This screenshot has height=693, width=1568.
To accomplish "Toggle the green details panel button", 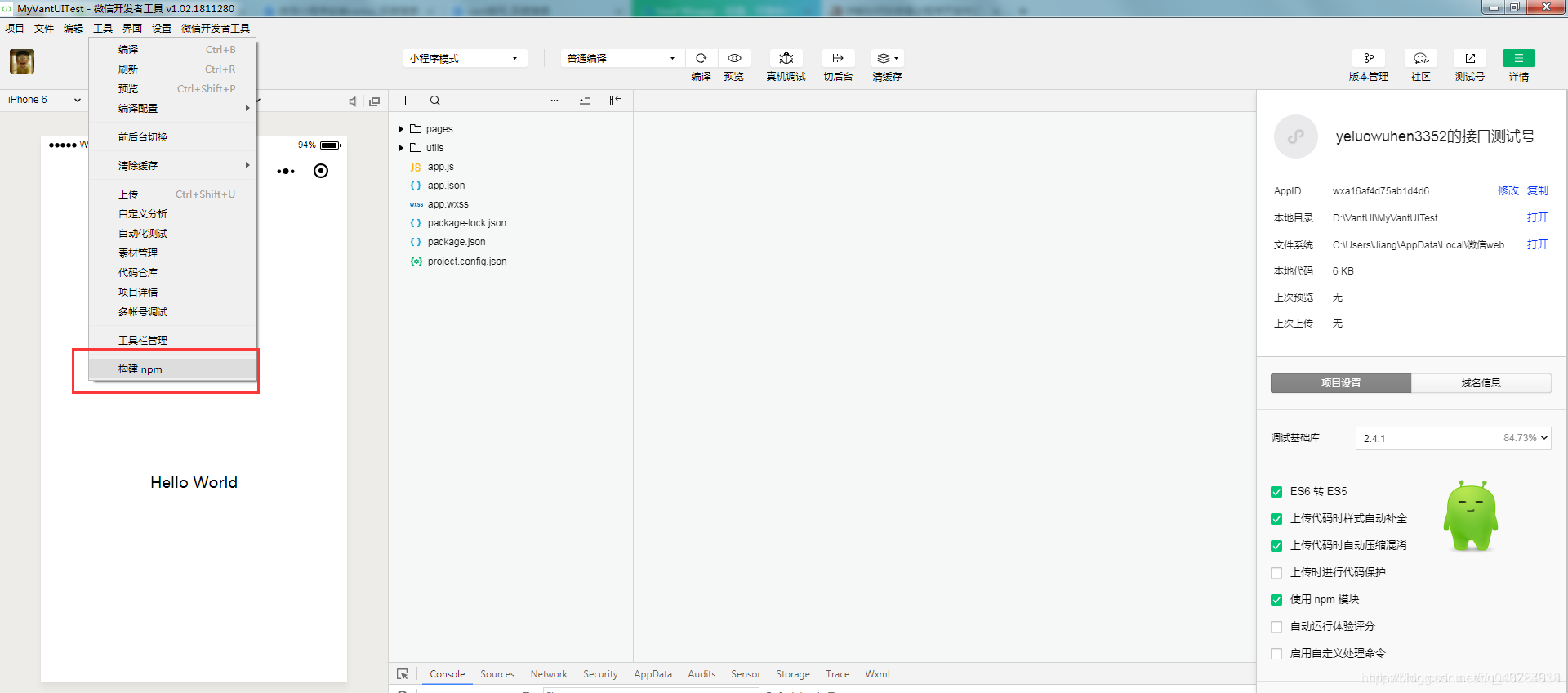I will 1519,58.
